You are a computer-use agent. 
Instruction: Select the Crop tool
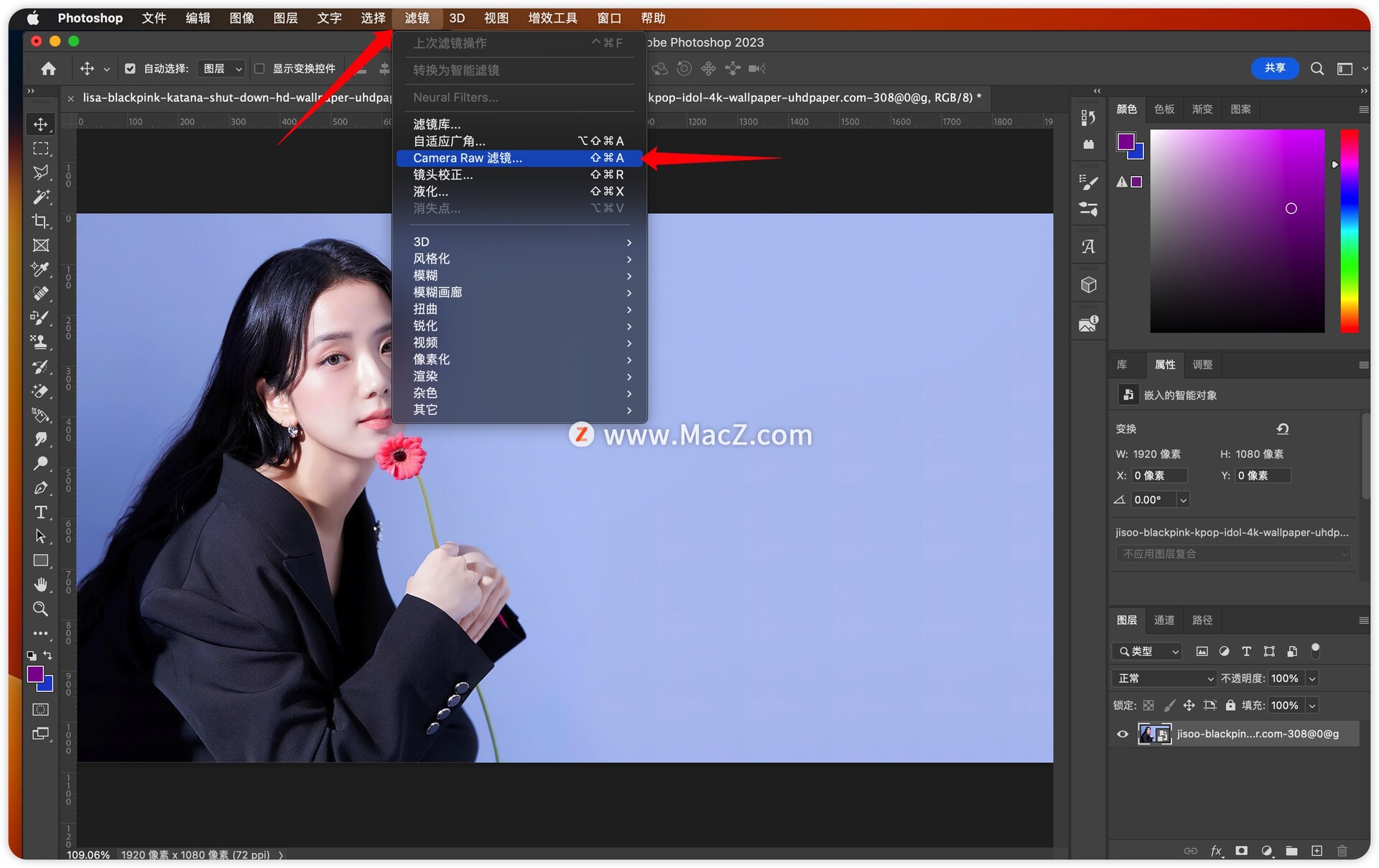41,221
